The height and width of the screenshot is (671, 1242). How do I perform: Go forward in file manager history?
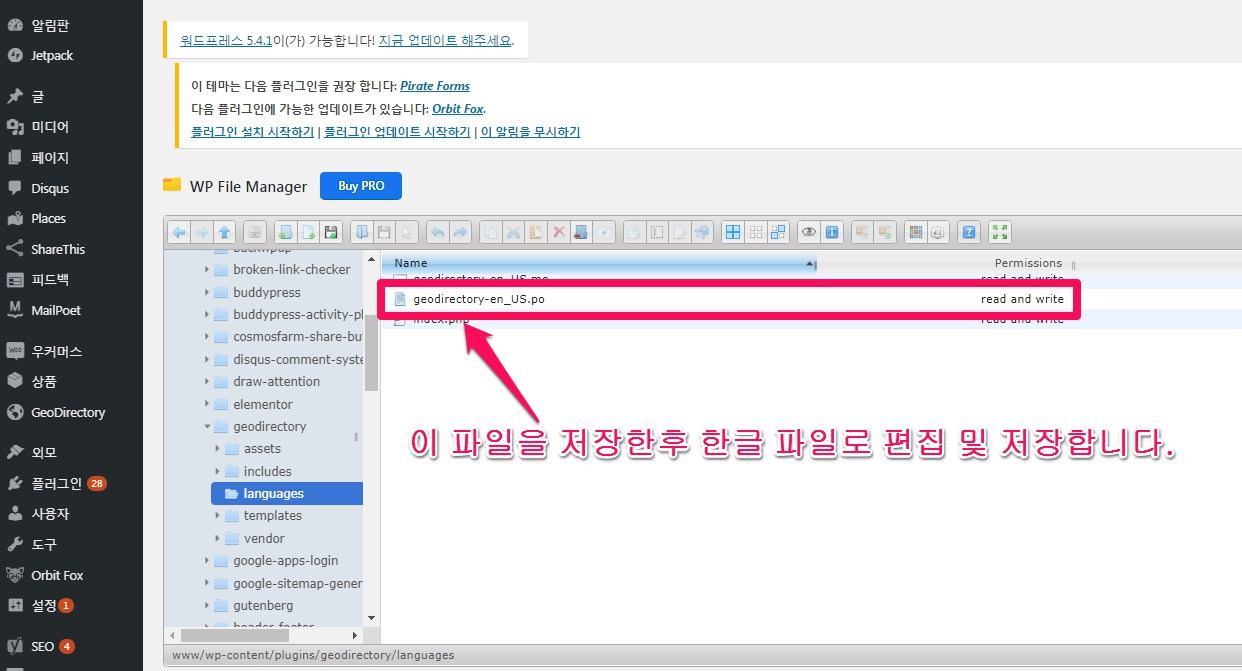pos(202,232)
